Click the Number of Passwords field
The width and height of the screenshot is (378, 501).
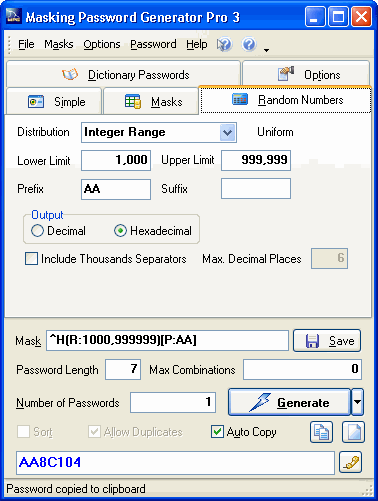173,402
